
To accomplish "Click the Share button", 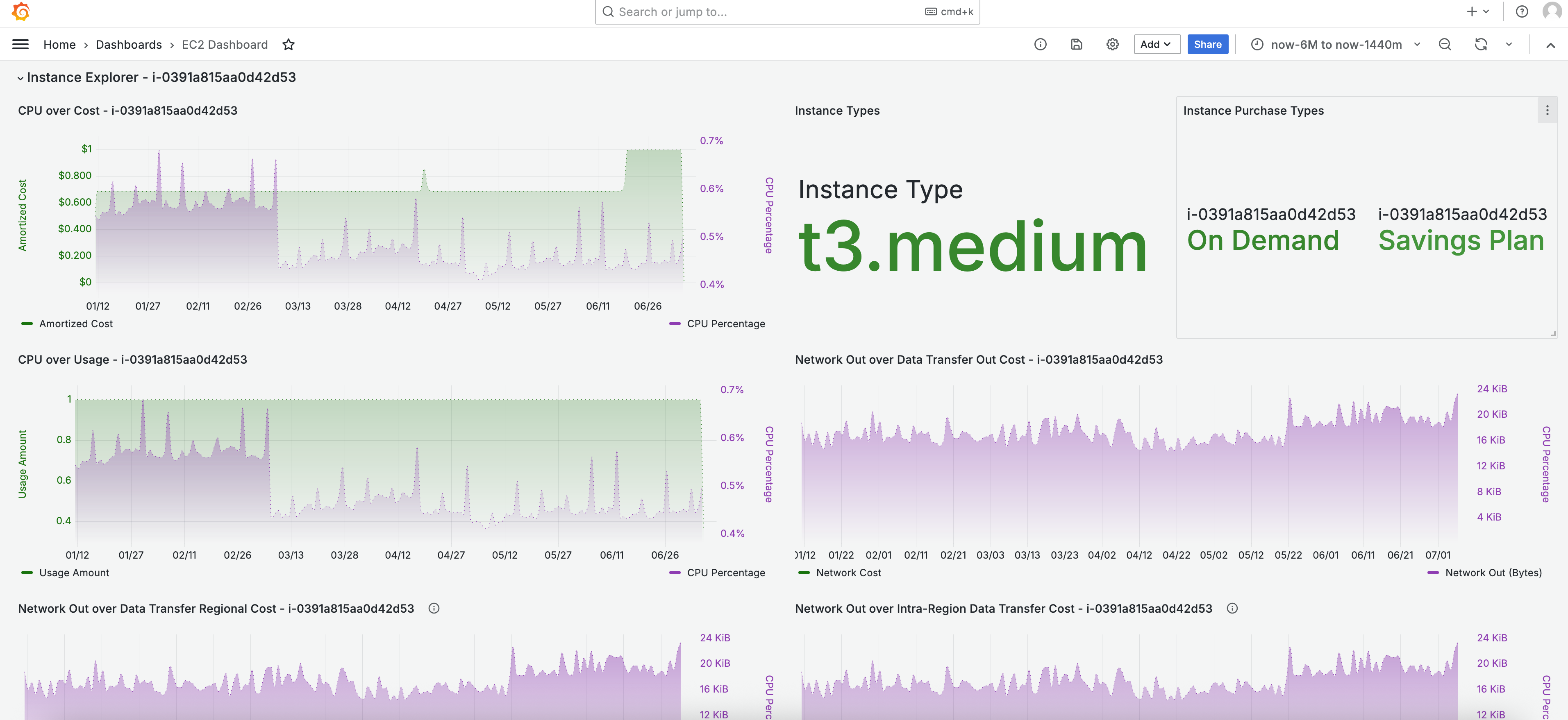I will pyautogui.click(x=1208, y=44).
